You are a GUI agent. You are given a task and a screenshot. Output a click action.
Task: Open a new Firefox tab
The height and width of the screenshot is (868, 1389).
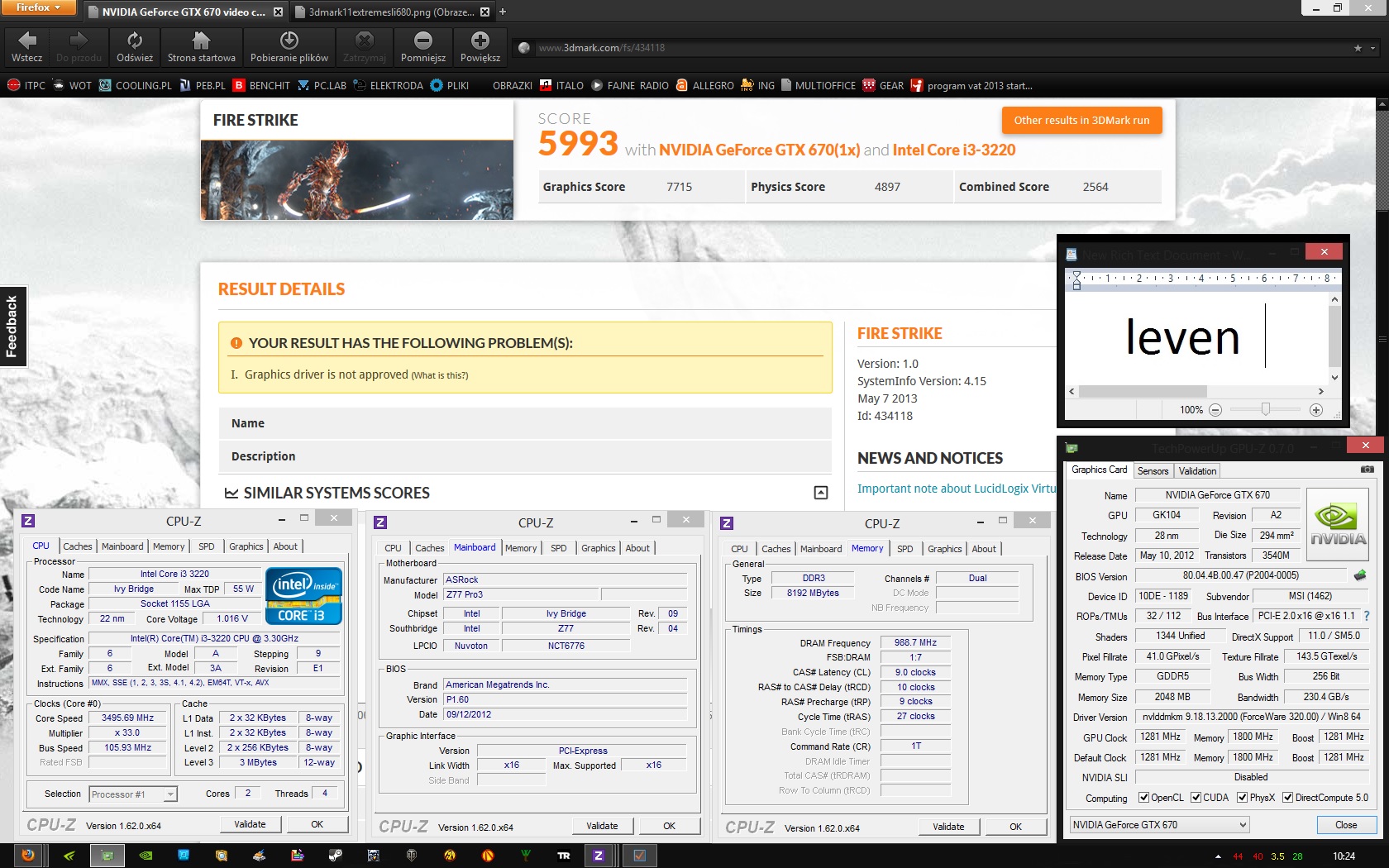503,12
